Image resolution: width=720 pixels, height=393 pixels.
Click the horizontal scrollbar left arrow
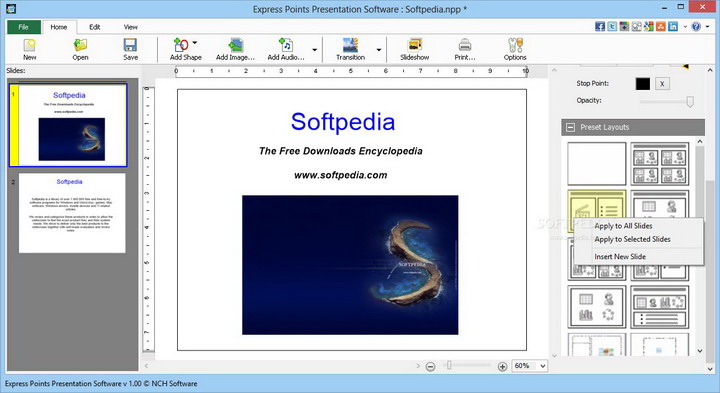[x=146, y=366]
